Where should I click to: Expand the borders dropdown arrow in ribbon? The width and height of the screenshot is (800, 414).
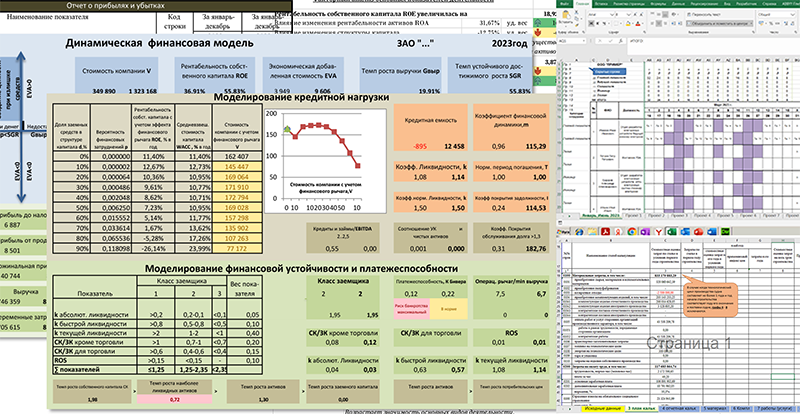(621, 23)
